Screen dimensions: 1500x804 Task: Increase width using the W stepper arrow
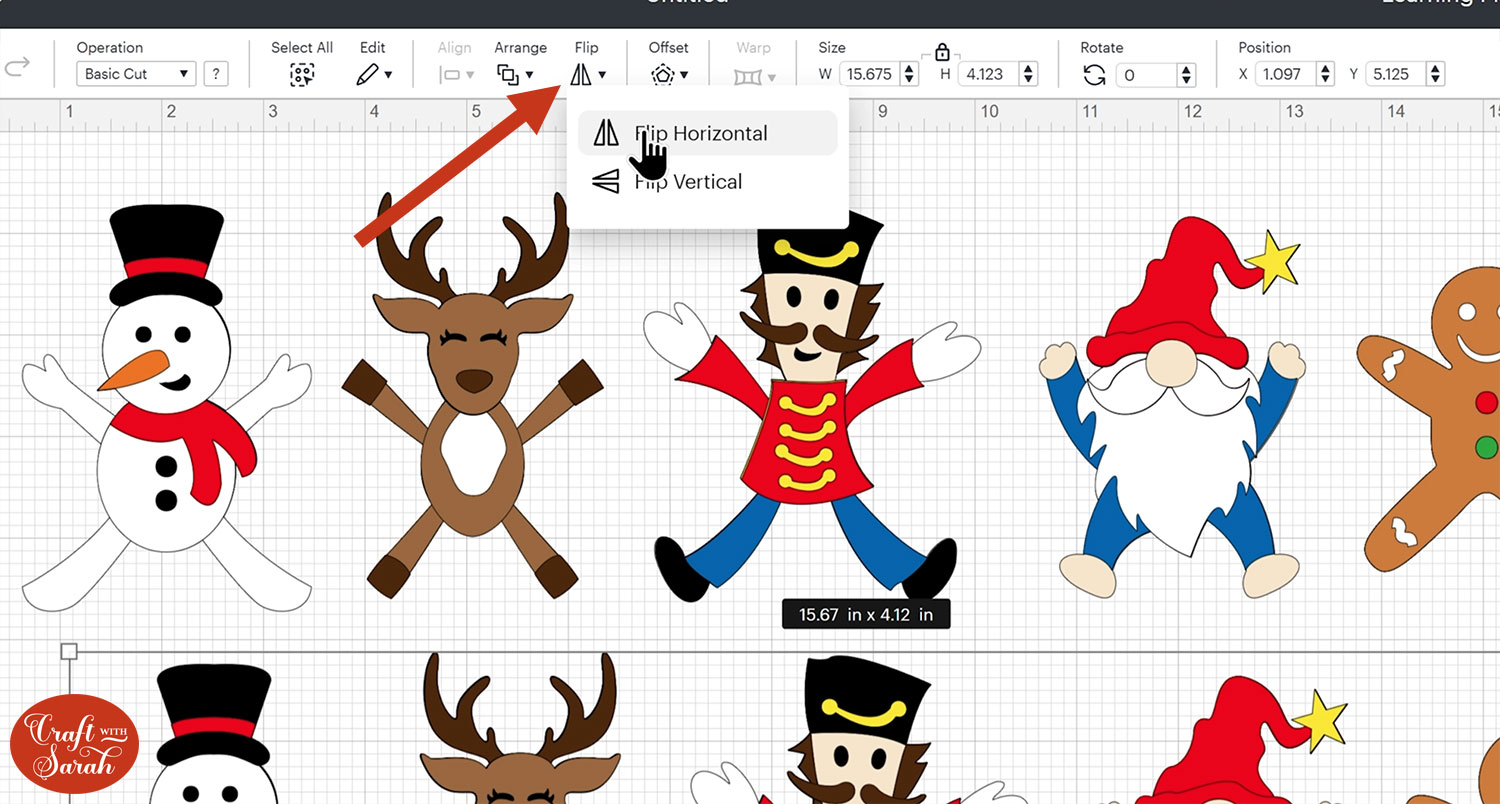[x=908, y=68]
